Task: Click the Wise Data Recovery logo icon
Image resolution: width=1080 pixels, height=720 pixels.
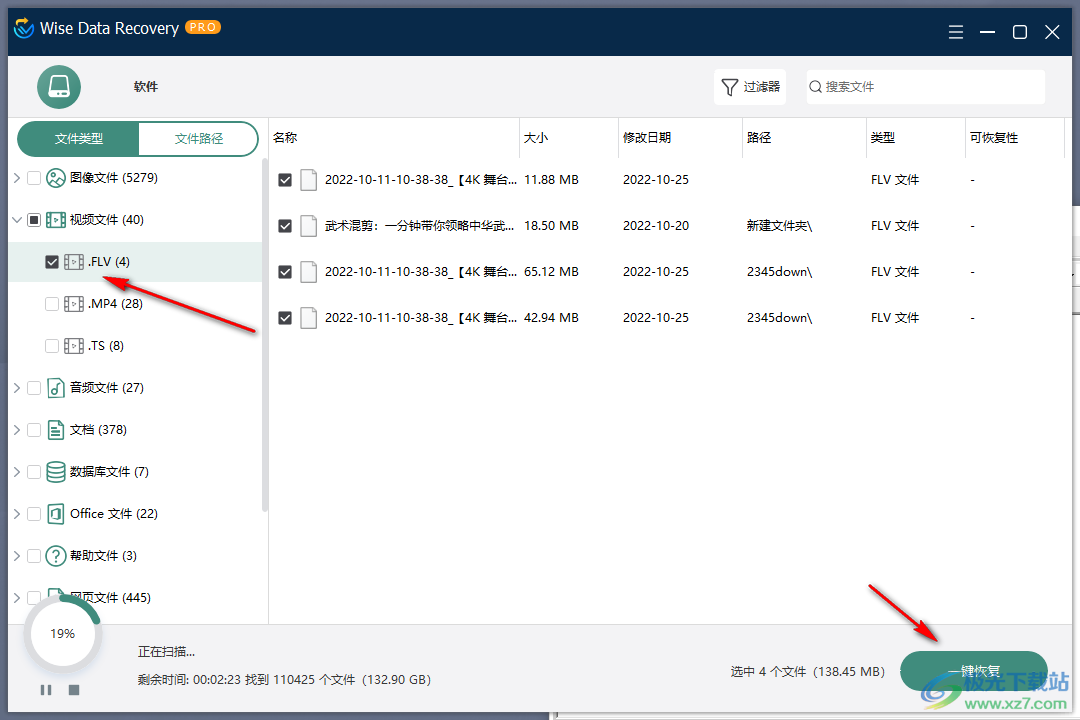Action: coord(23,28)
